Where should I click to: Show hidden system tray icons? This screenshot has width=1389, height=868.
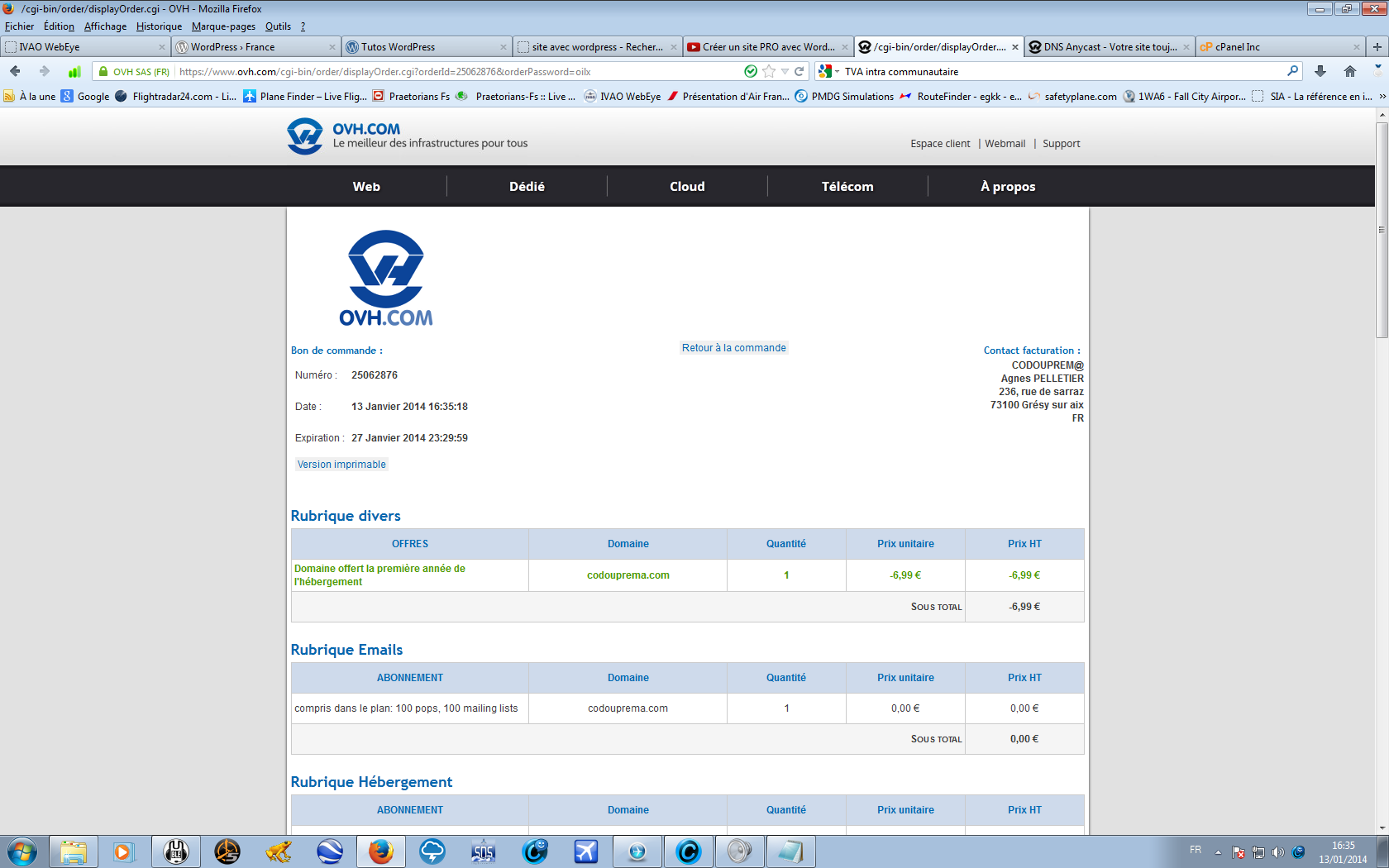(x=1218, y=851)
